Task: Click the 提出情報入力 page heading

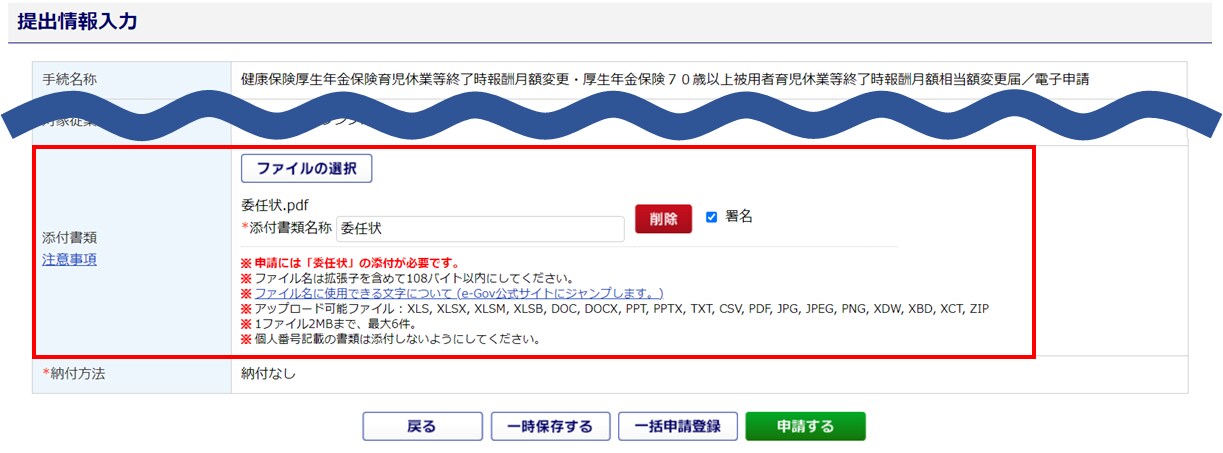Action: pos(77,22)
